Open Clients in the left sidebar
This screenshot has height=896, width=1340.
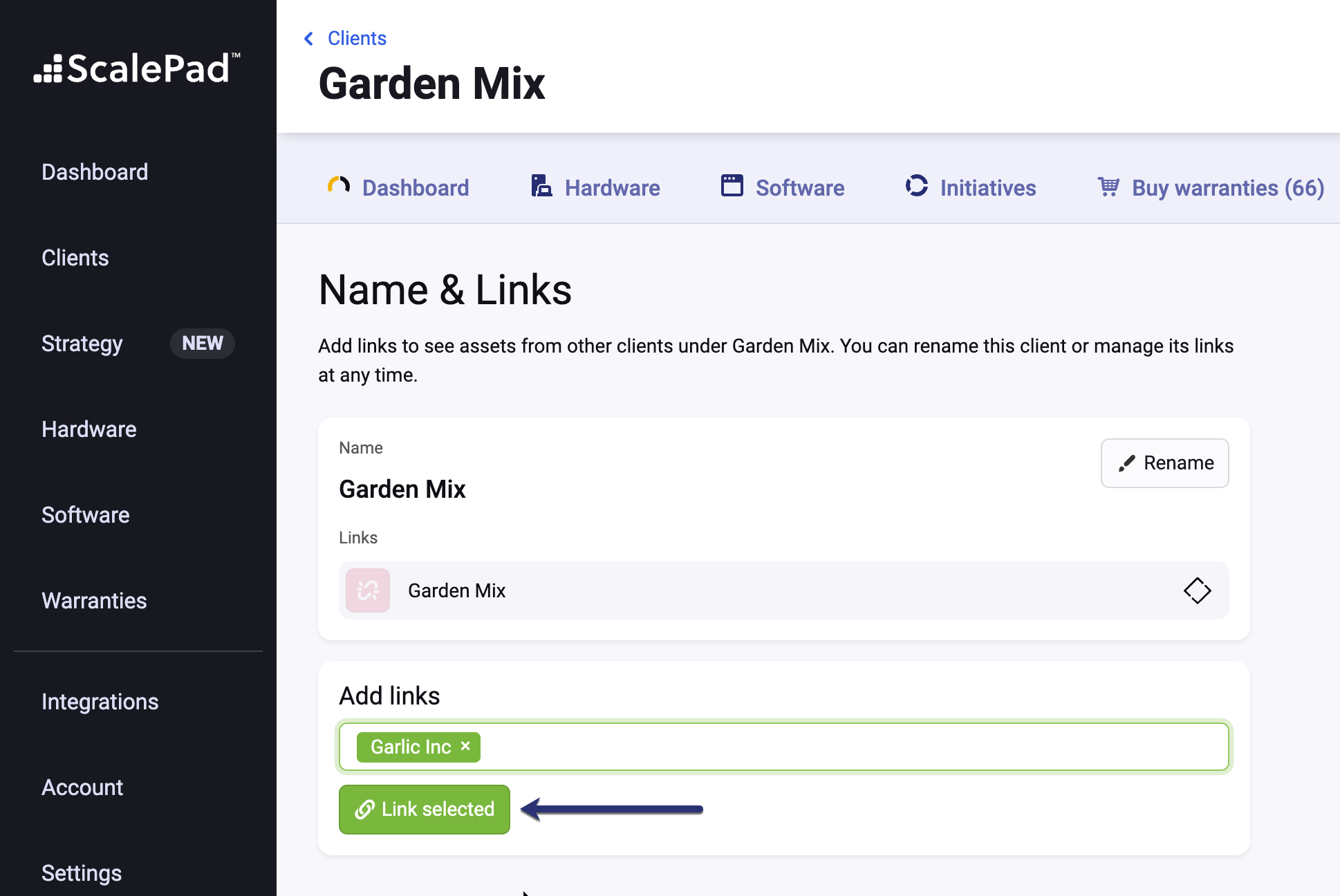(x=75, y=258)
